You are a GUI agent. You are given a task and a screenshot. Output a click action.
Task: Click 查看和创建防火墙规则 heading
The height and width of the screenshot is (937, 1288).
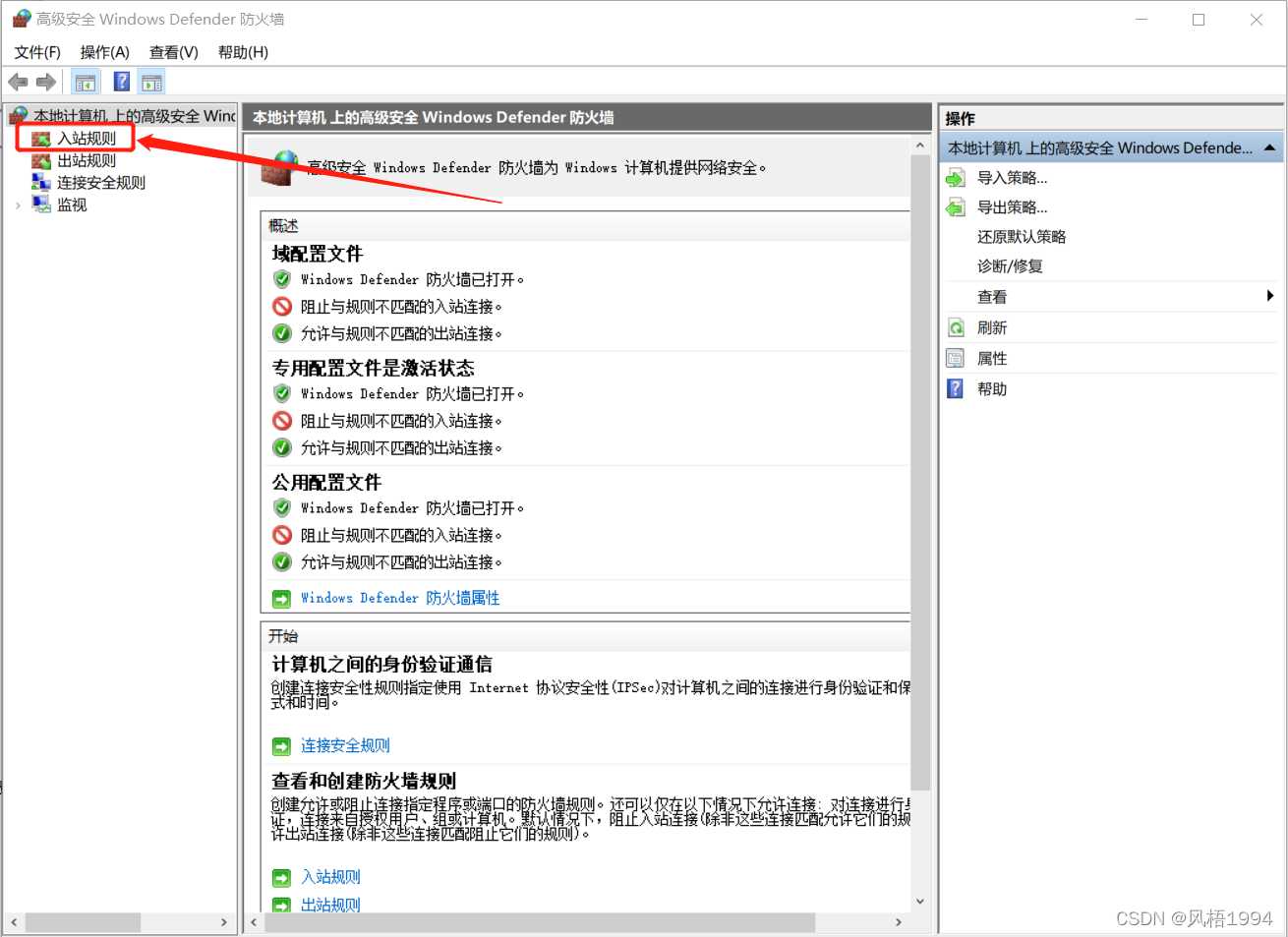click(x=364, y=781)
